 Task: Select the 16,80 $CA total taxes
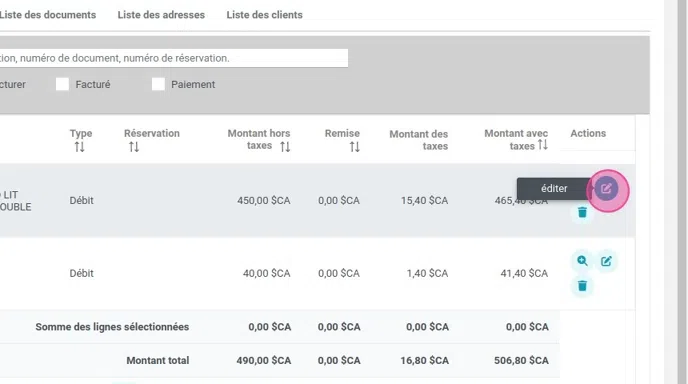(x=424, y=361)
